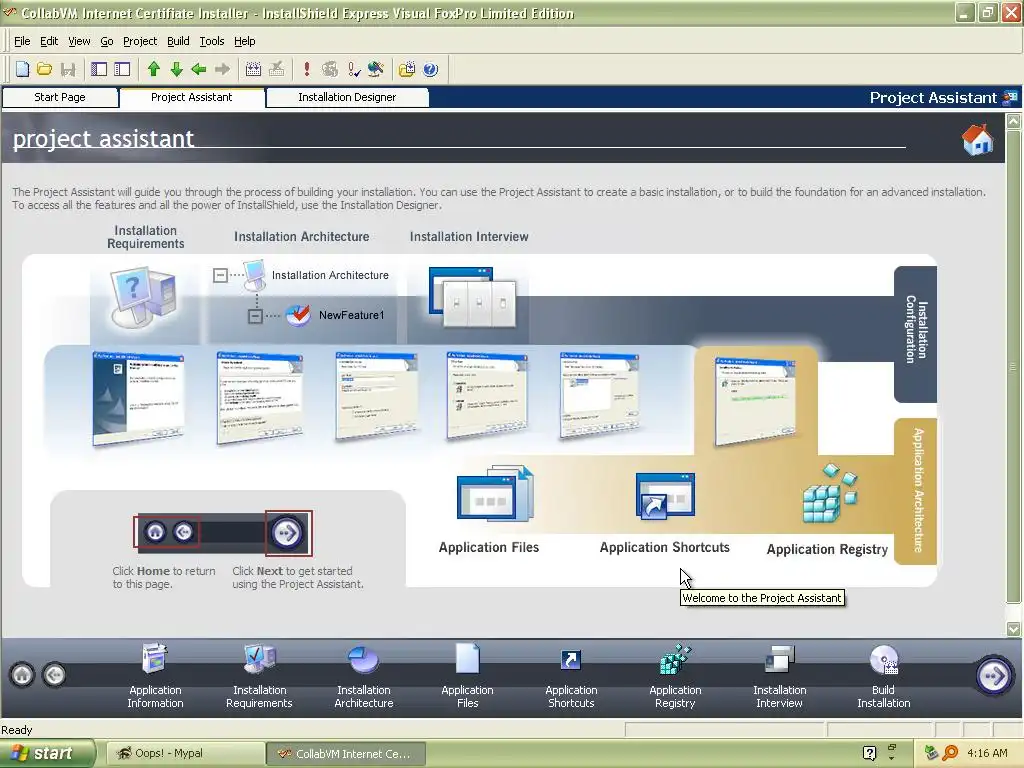The height and width of the screenshot is (768, 1024).
Task: Click the red exclamation toolbar icon
Action: (306, 69)
